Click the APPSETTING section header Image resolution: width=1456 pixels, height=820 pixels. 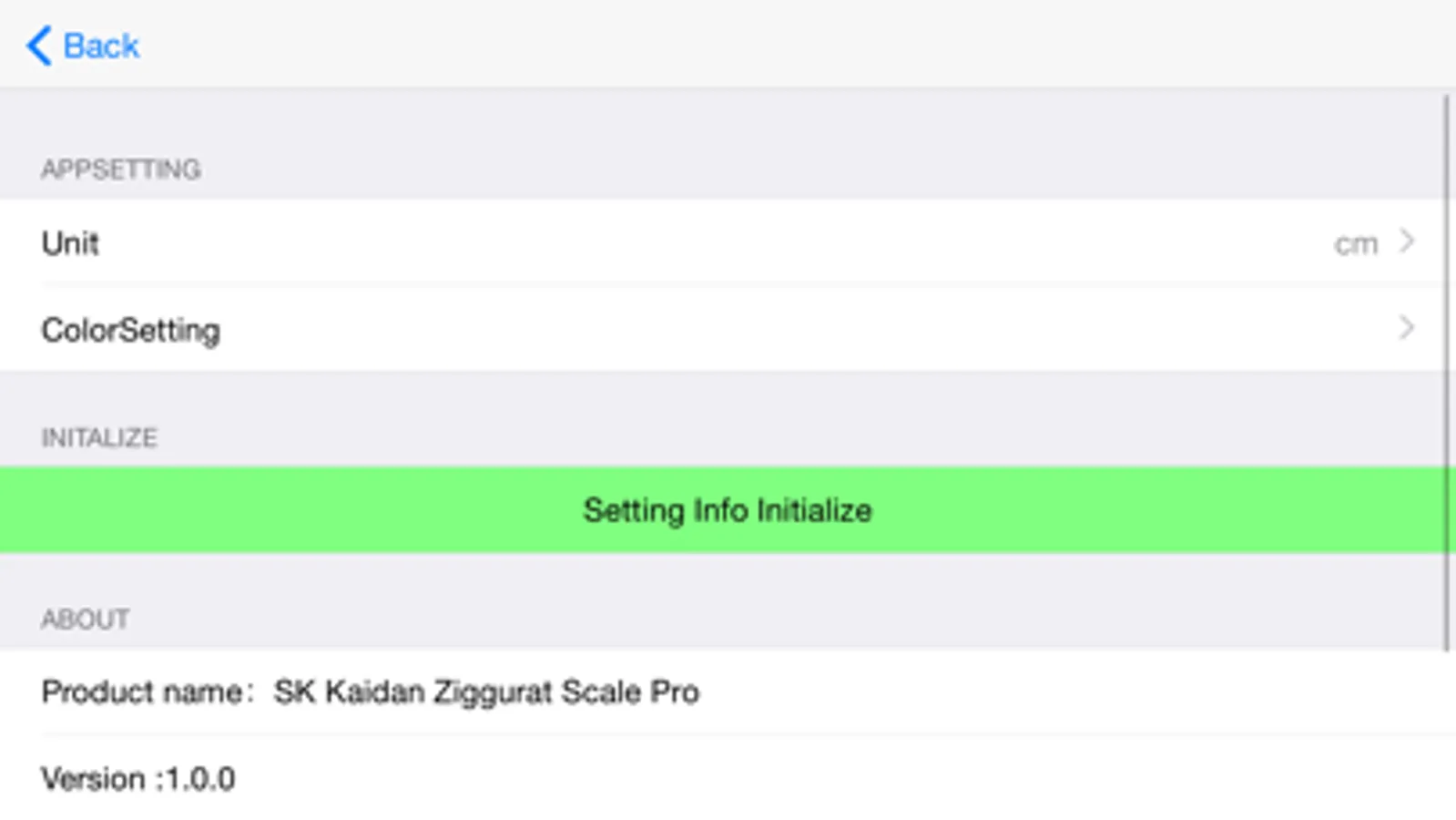121,169
